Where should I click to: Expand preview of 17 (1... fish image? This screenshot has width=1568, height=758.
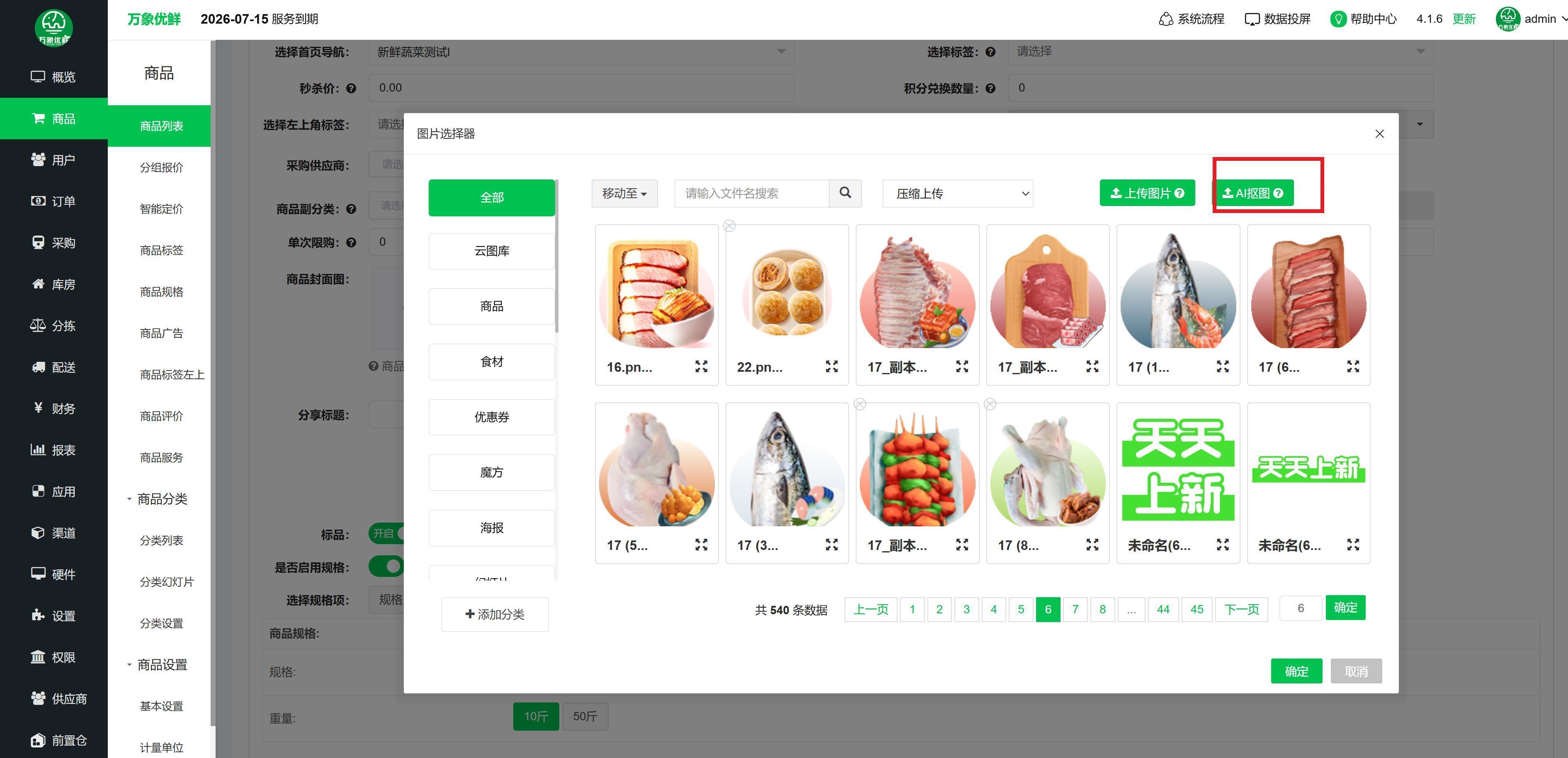pyautogui.click(x=1222, y=366)
